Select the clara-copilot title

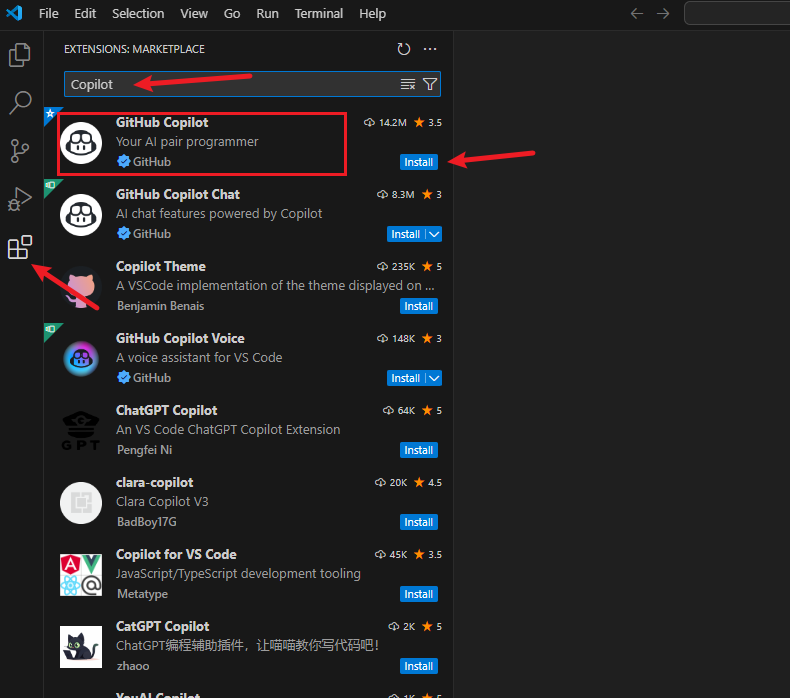(x=154, y=483)
